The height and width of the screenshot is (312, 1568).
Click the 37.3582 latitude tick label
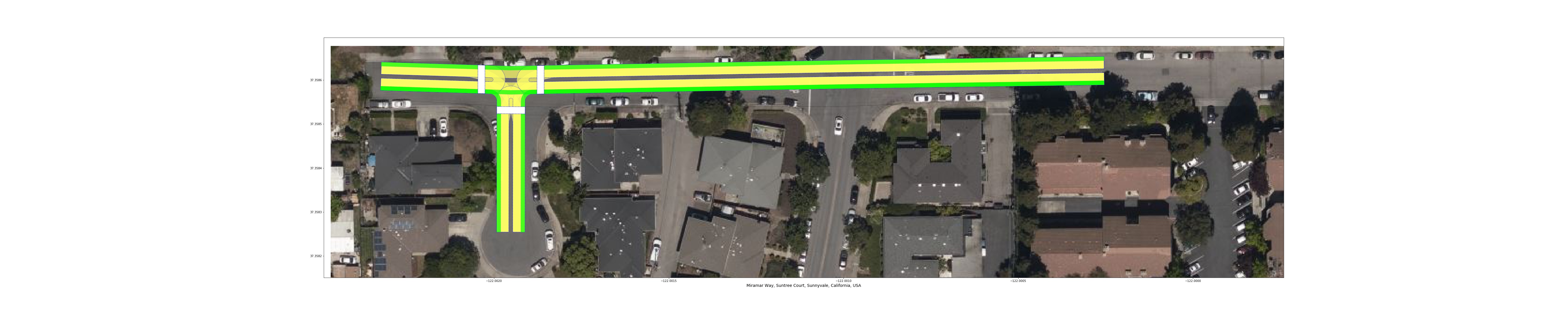coord(316,256)
